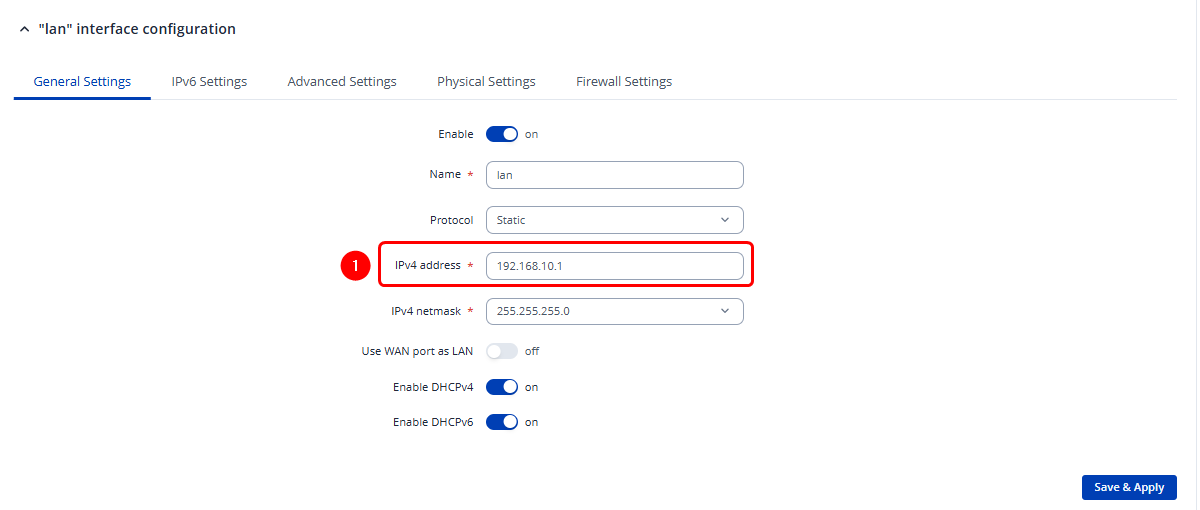Expand the IPv4 netmask dropdown
Image resolution: width=1200 pixels, height=510 pixels.
[x=614, y=311]
